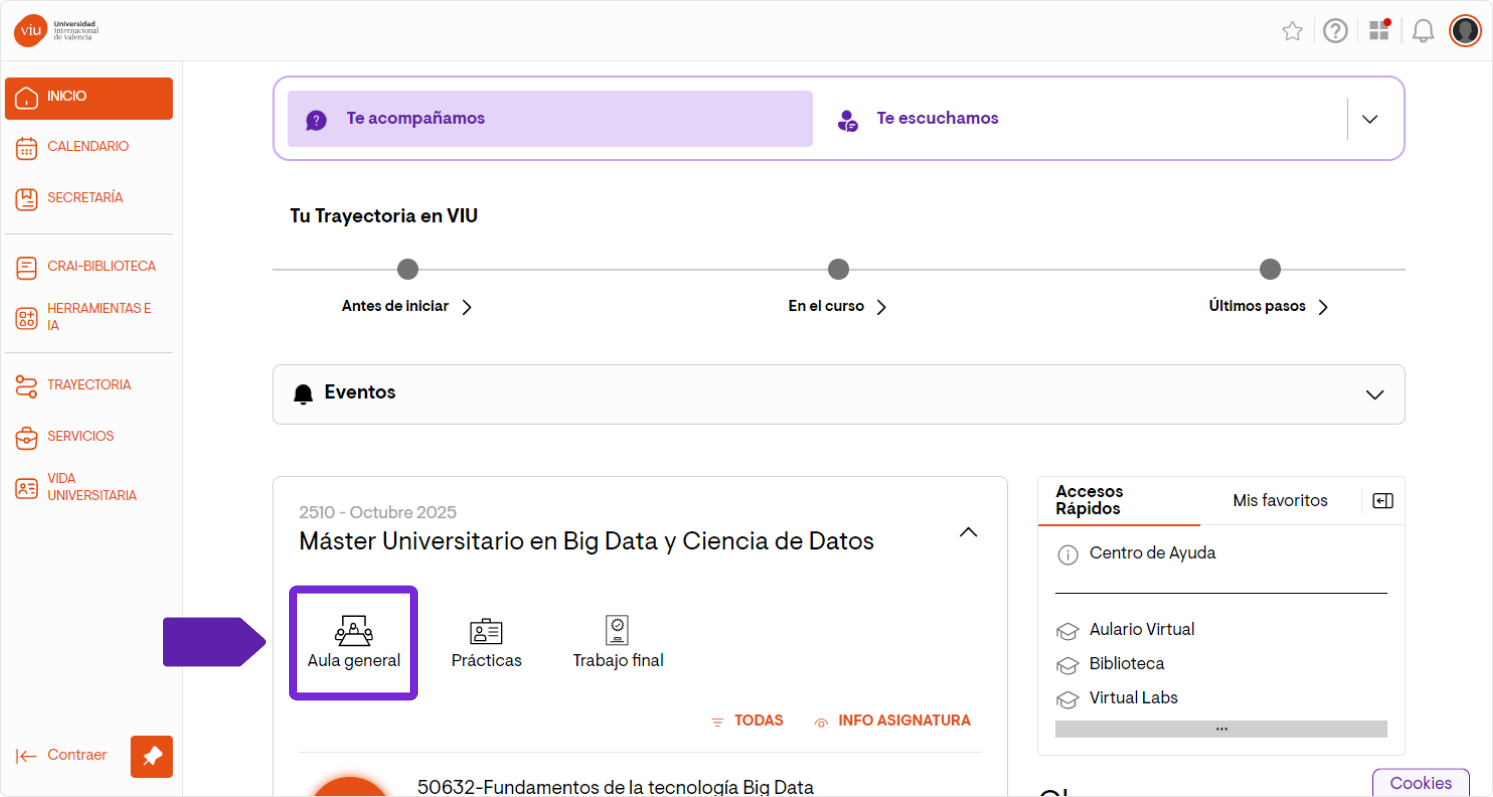Open the notifications bell
1493x797 pixels.
1423,31
